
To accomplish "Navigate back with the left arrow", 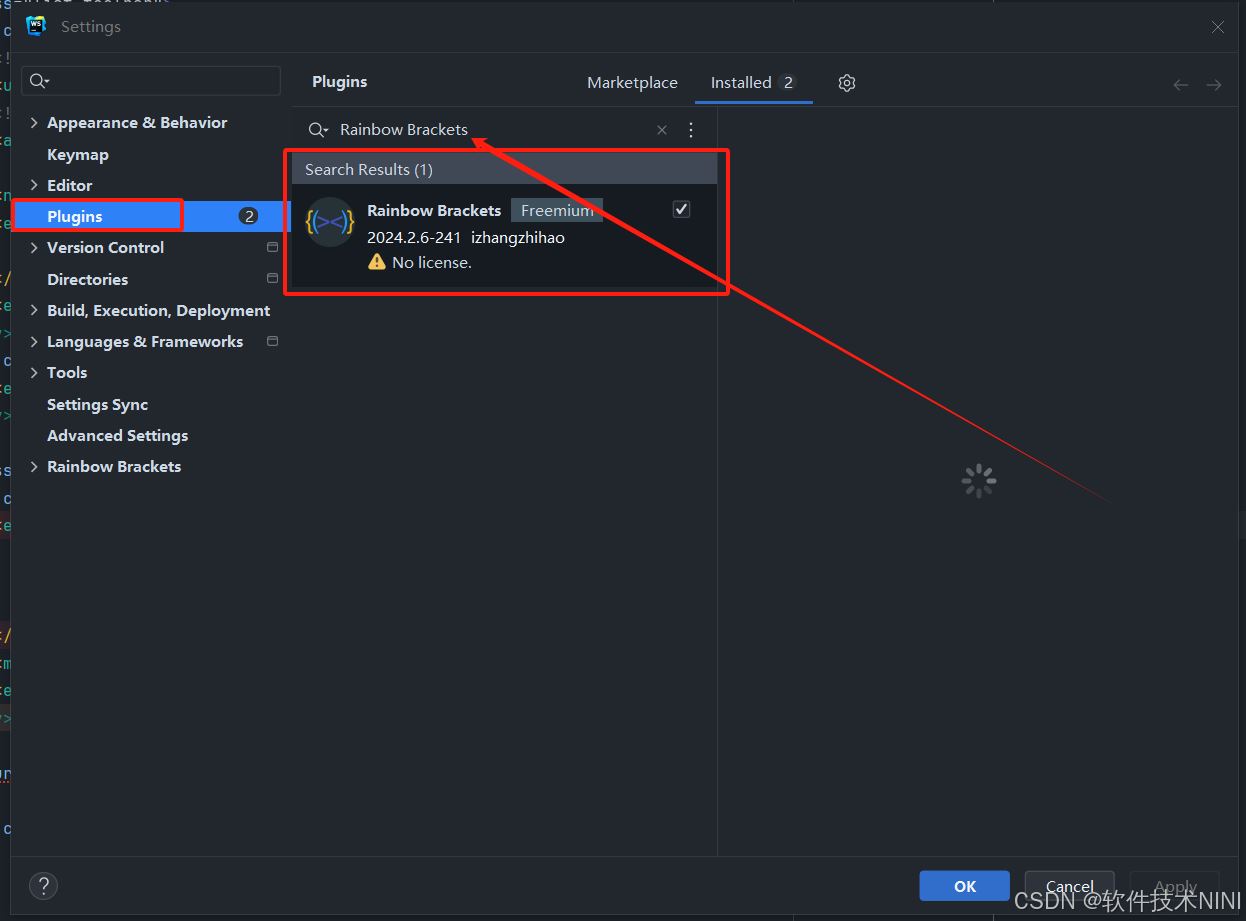I will click(1181, 85).
